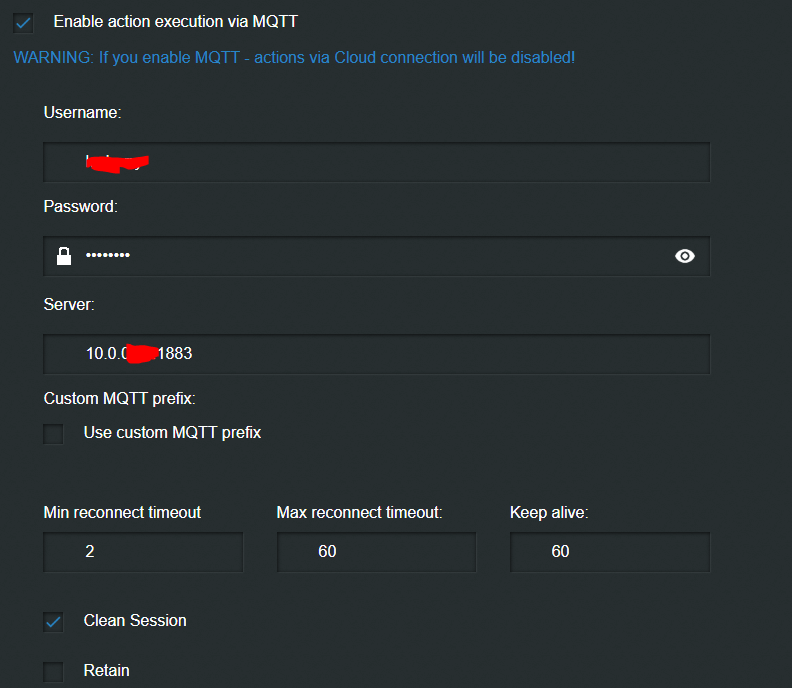Select the Keep alive value box
792x688 pixels.
click(x=609, y=552)
